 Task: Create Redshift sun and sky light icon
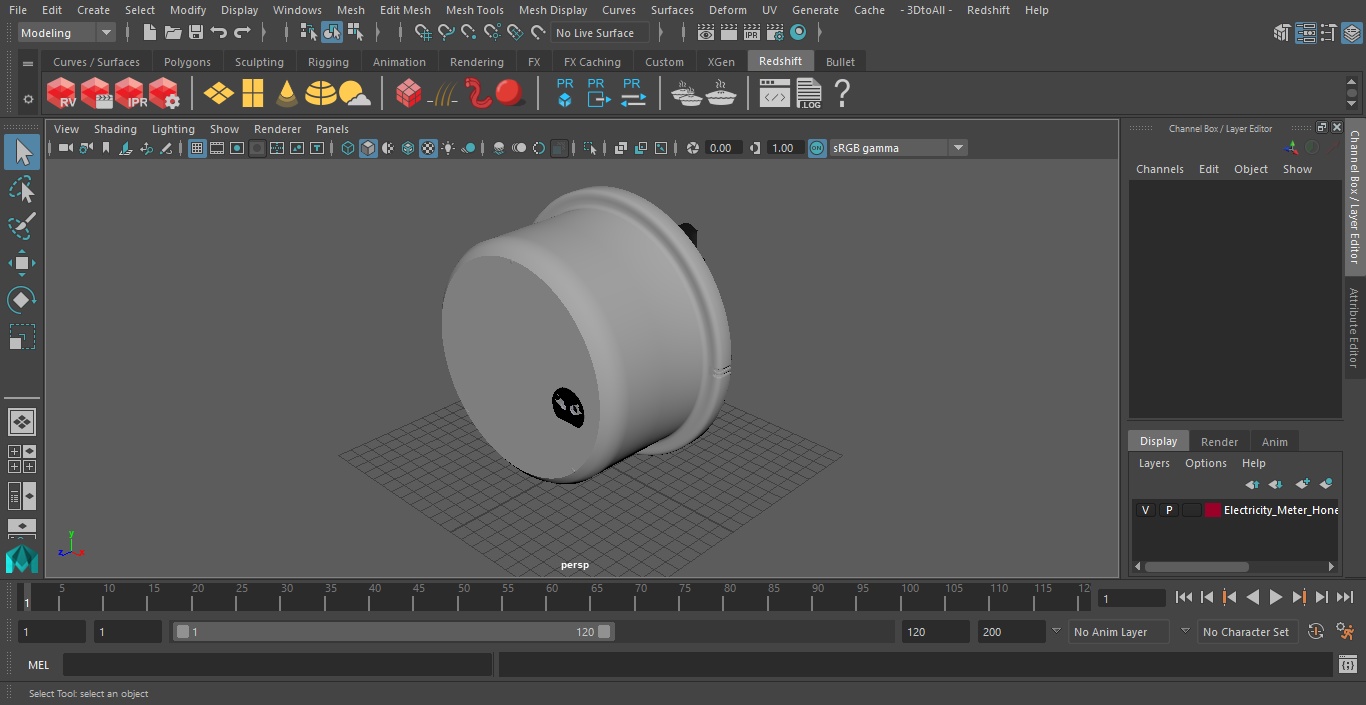click(355, 94)
